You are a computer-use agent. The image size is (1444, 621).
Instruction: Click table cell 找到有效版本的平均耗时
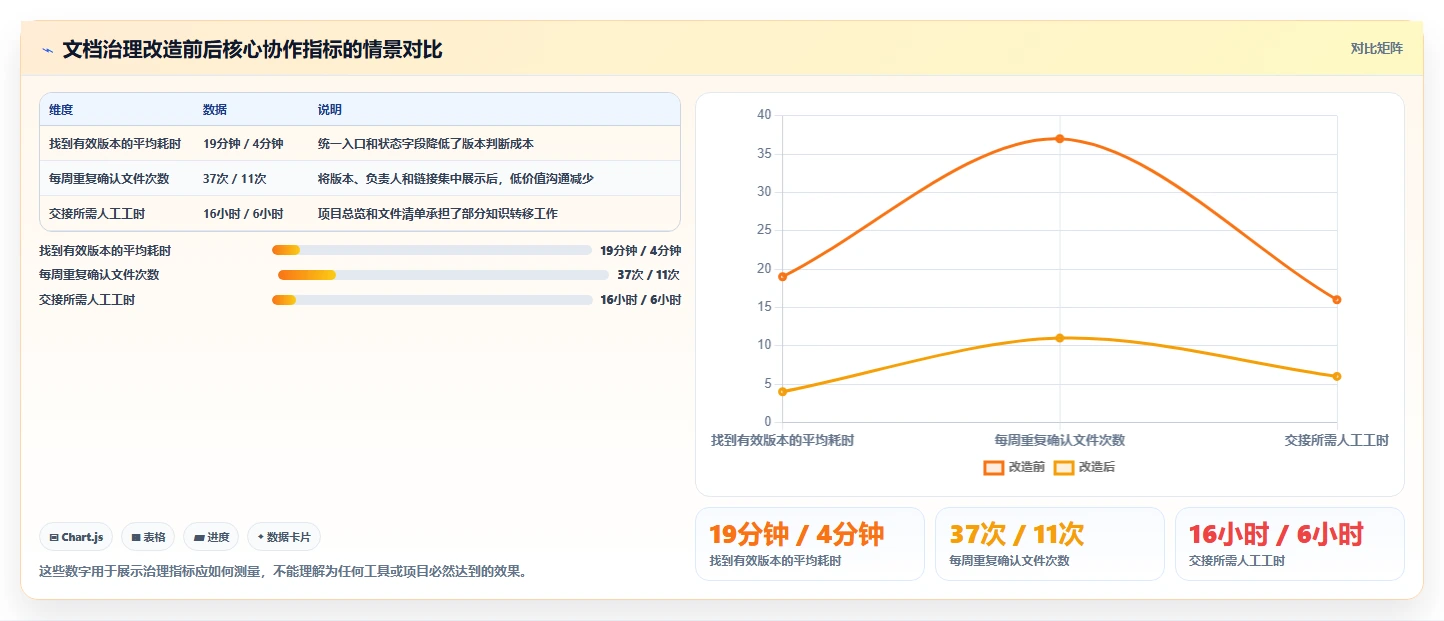(115, 144)
